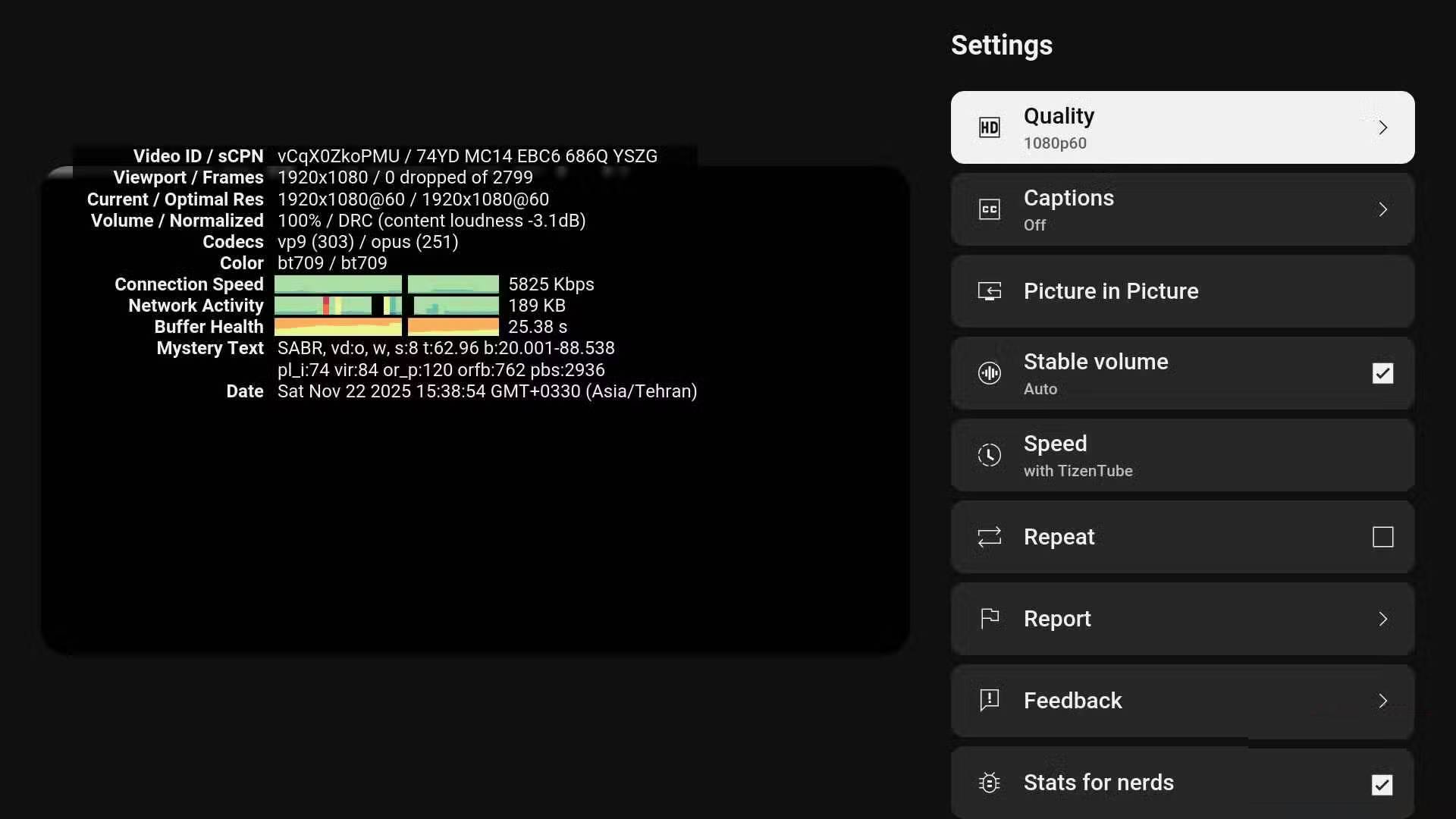Image resolution: width=1456 pixels, height=819 pixels.
Task: Enable the Repeat checkbox
Action: (x=1383, y=537)
